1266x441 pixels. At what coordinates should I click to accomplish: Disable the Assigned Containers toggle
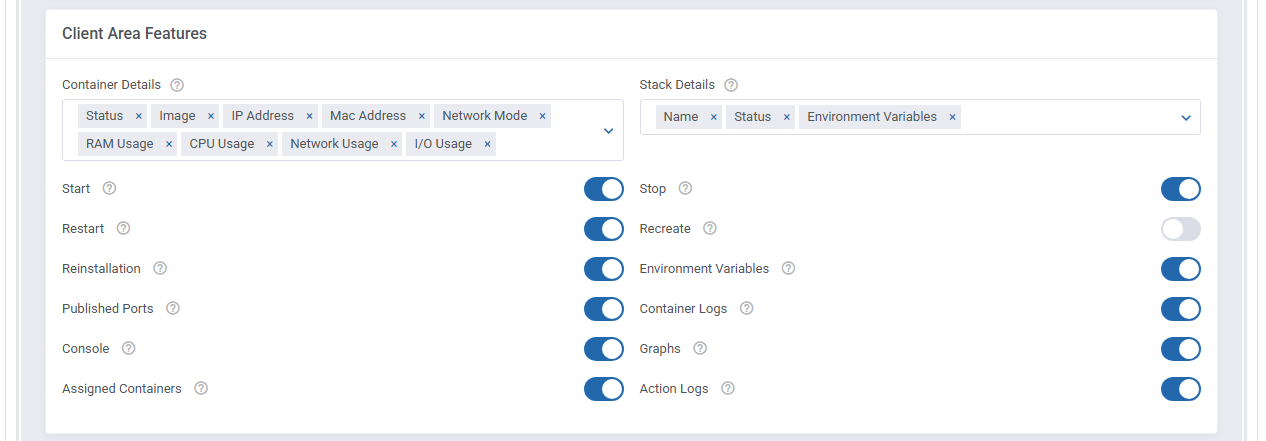(x=604, y=389)
